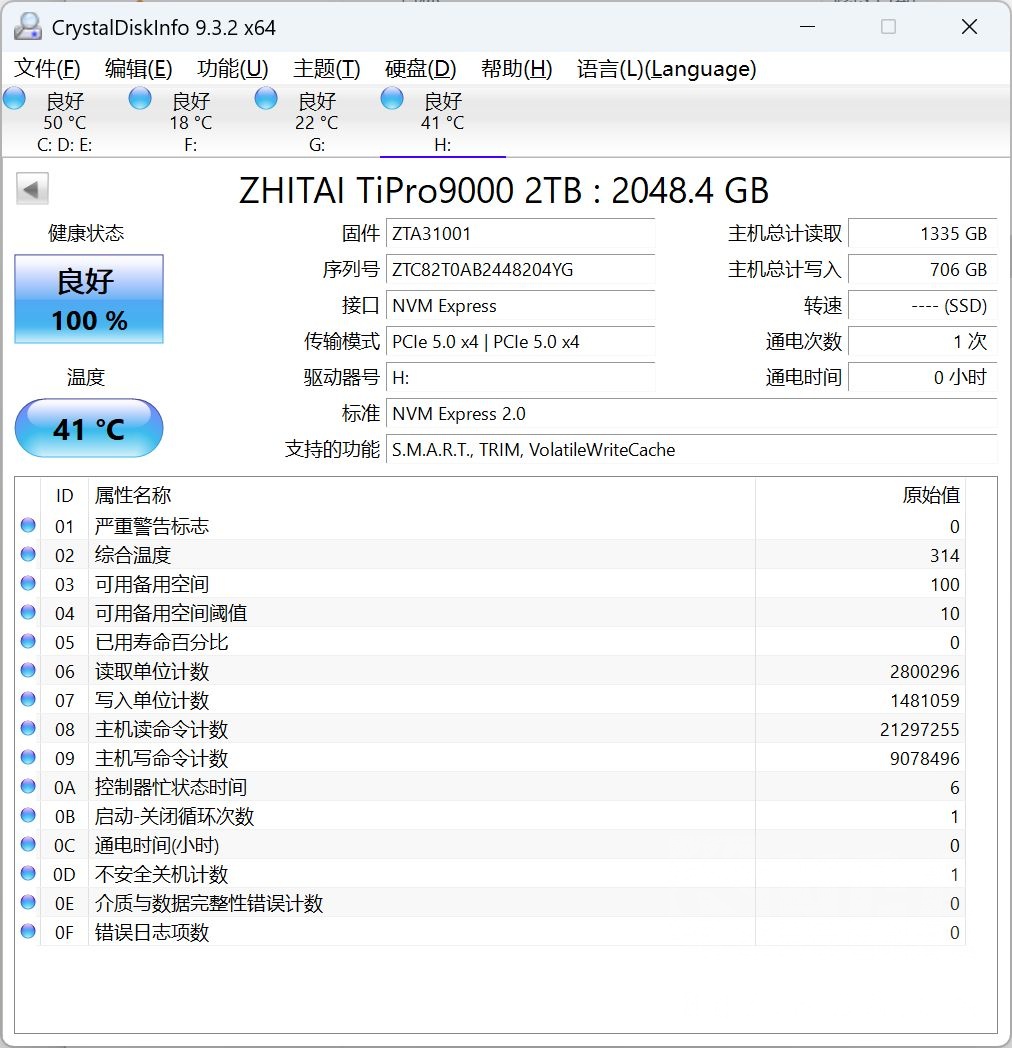Click the blue status circle for drive H:
This screenshot has width=1012, height=1048.
391,98
